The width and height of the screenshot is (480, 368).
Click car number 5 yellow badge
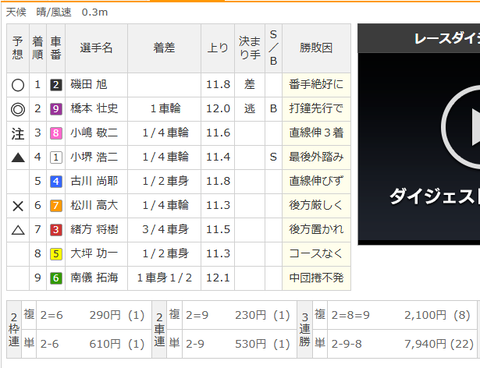point(56,254)
